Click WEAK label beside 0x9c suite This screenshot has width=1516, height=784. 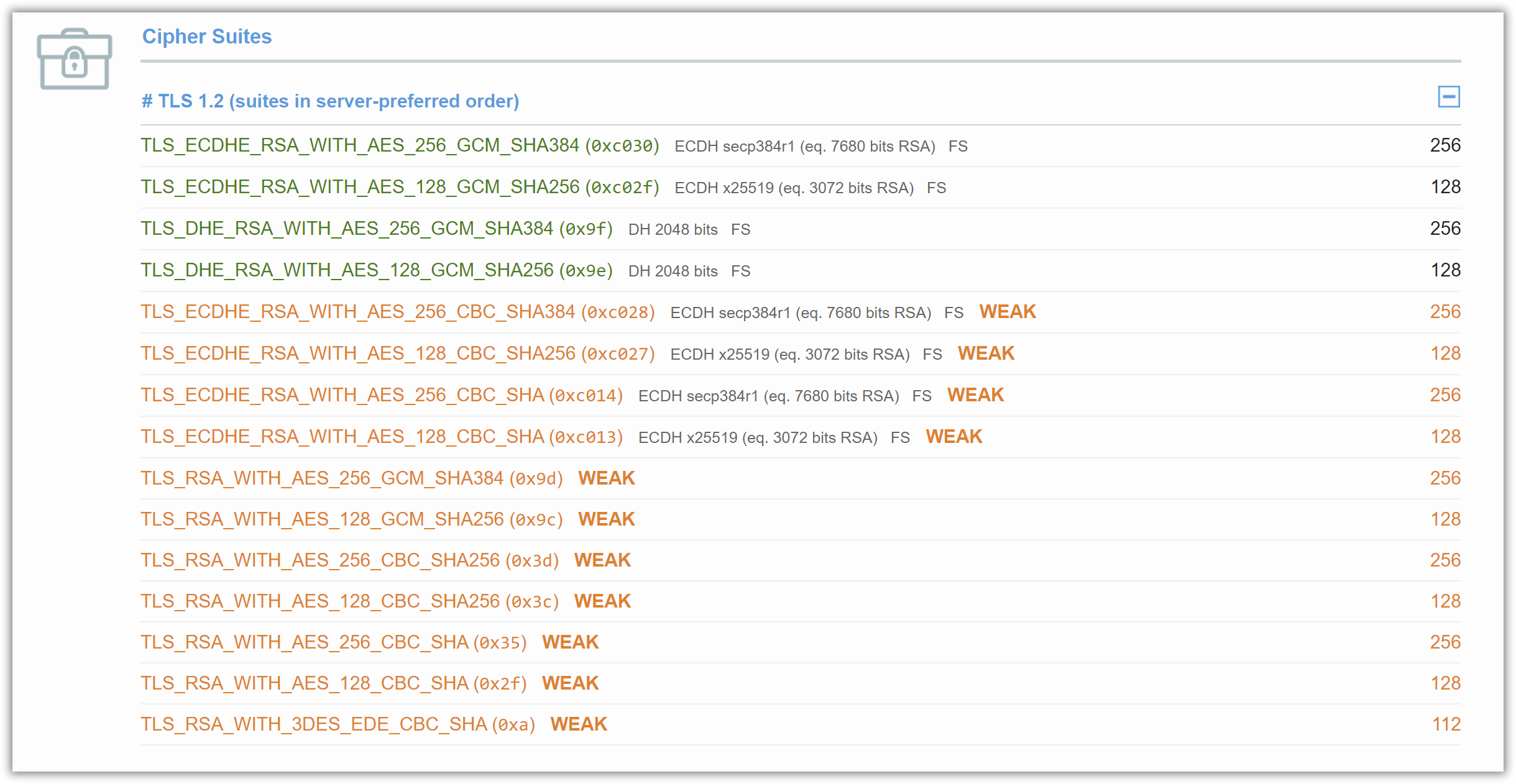pyautogui.click(x=606, y=519)
